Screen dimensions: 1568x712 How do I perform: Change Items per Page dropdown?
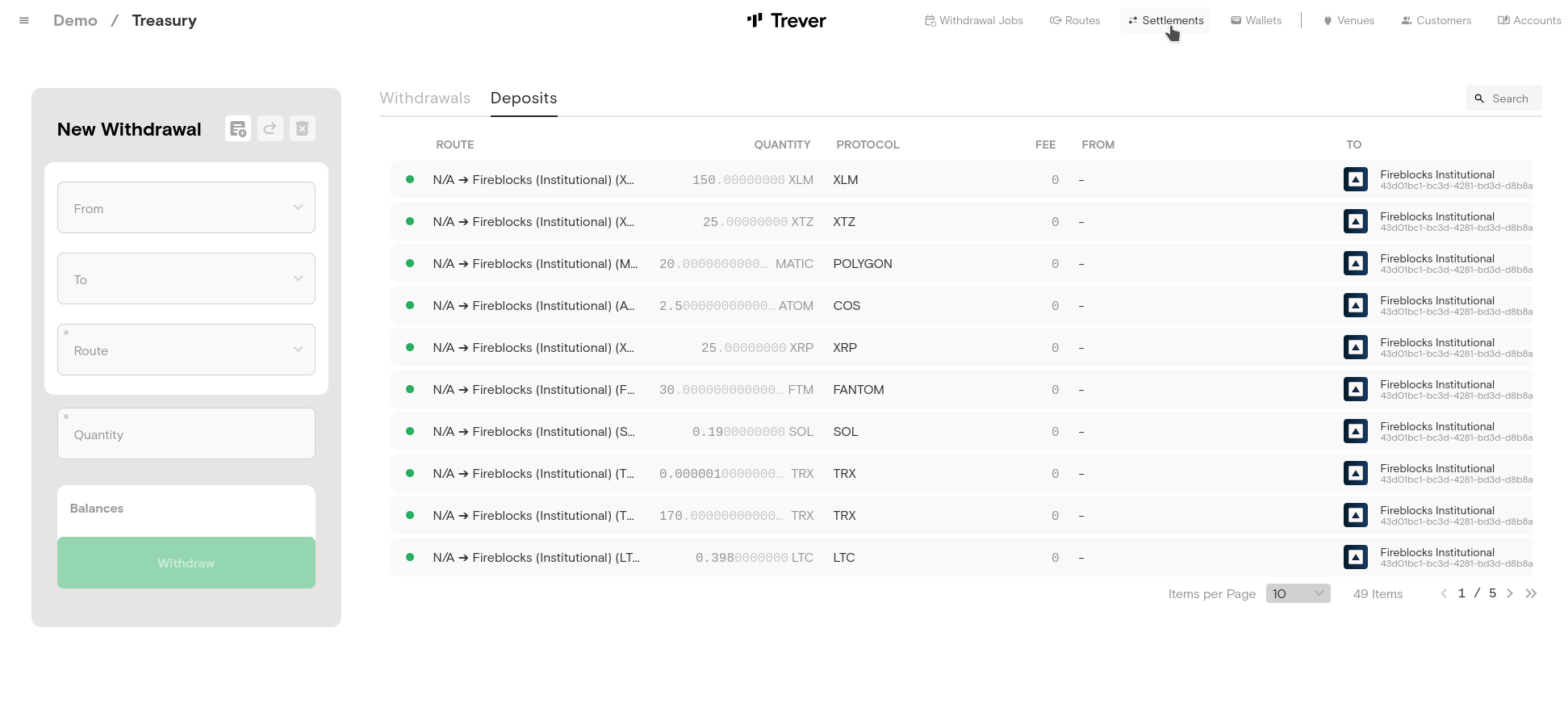pyautogui.click(x=1298, y=593)
